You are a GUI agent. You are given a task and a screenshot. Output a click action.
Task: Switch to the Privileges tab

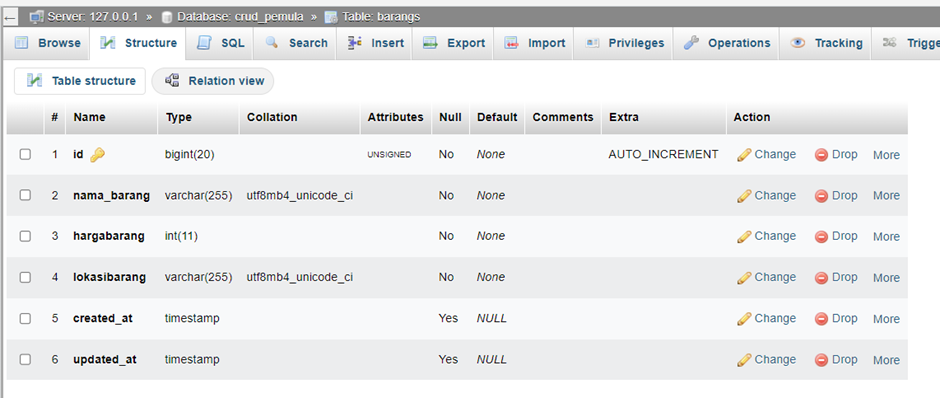coord(624,43)
